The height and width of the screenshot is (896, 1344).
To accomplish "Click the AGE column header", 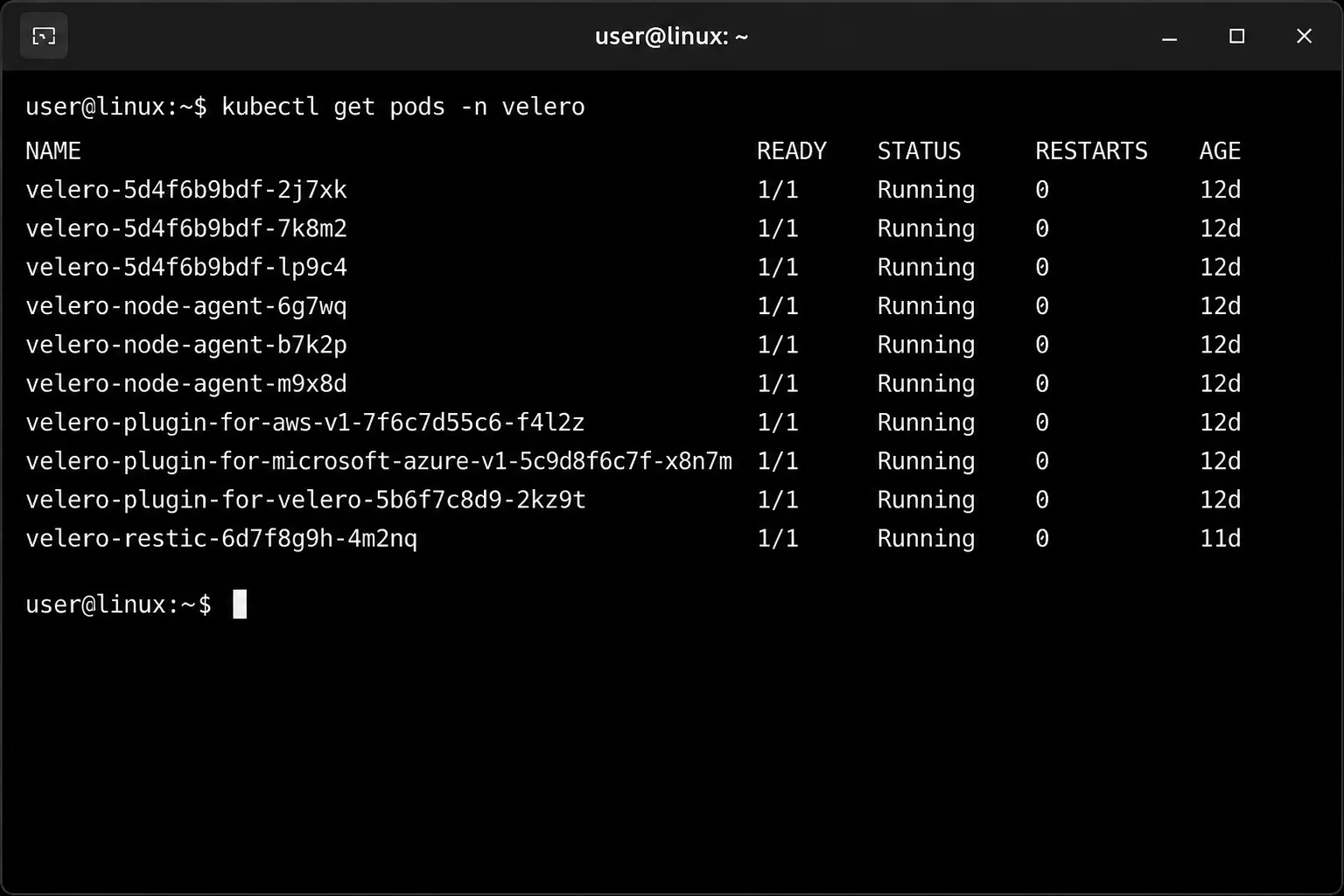I will pyautogui.click(x=1220, y=151).
